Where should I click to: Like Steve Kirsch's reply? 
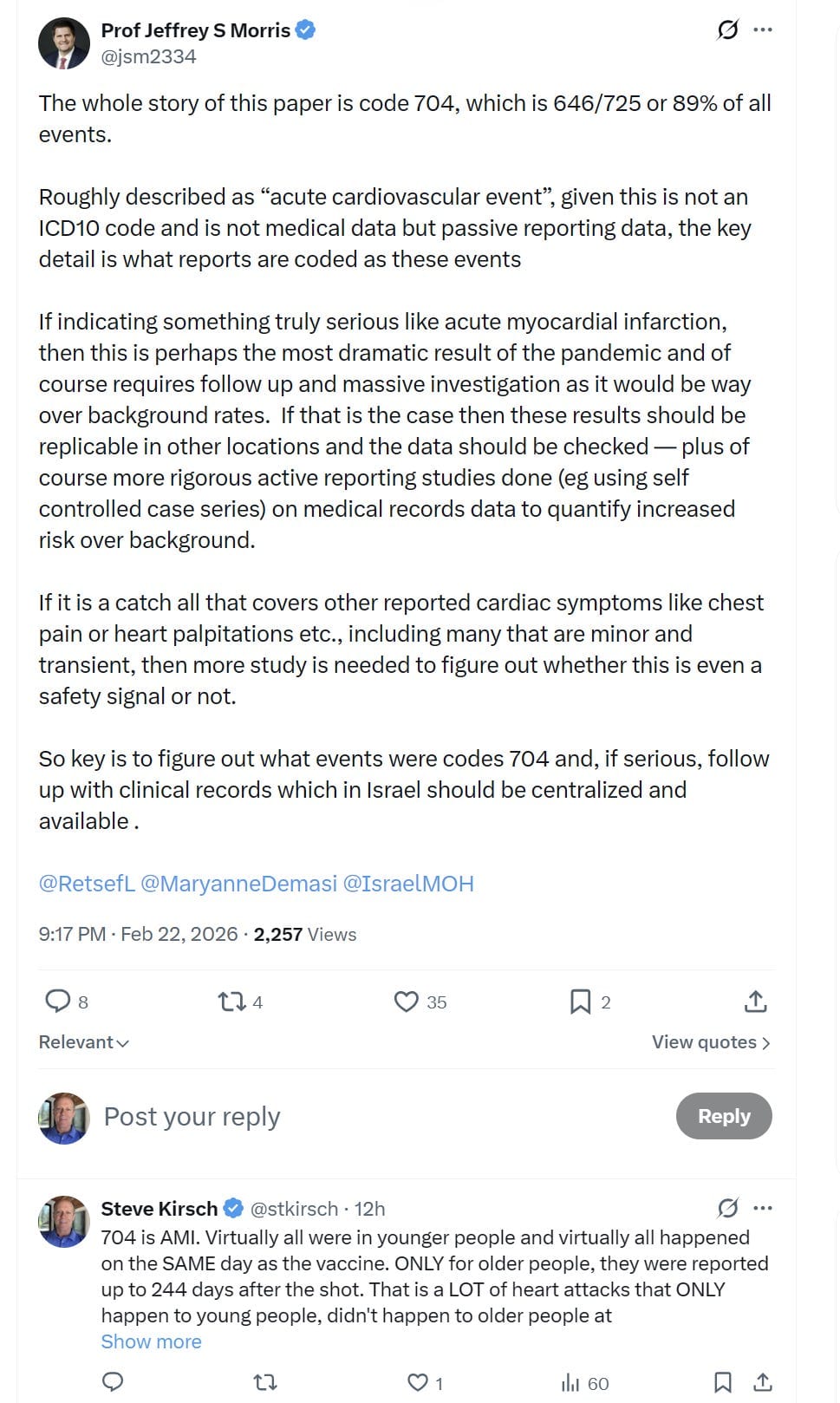[418, 1382]
